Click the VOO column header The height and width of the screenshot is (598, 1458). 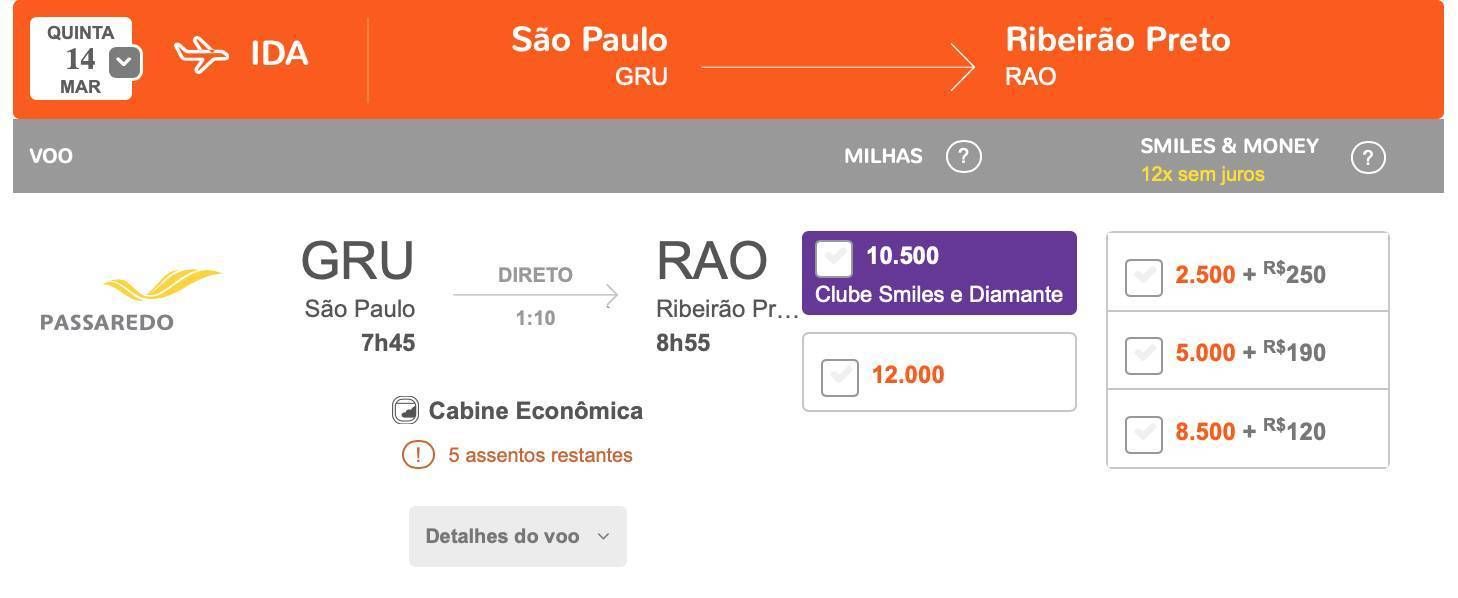(x=51, y=156)
